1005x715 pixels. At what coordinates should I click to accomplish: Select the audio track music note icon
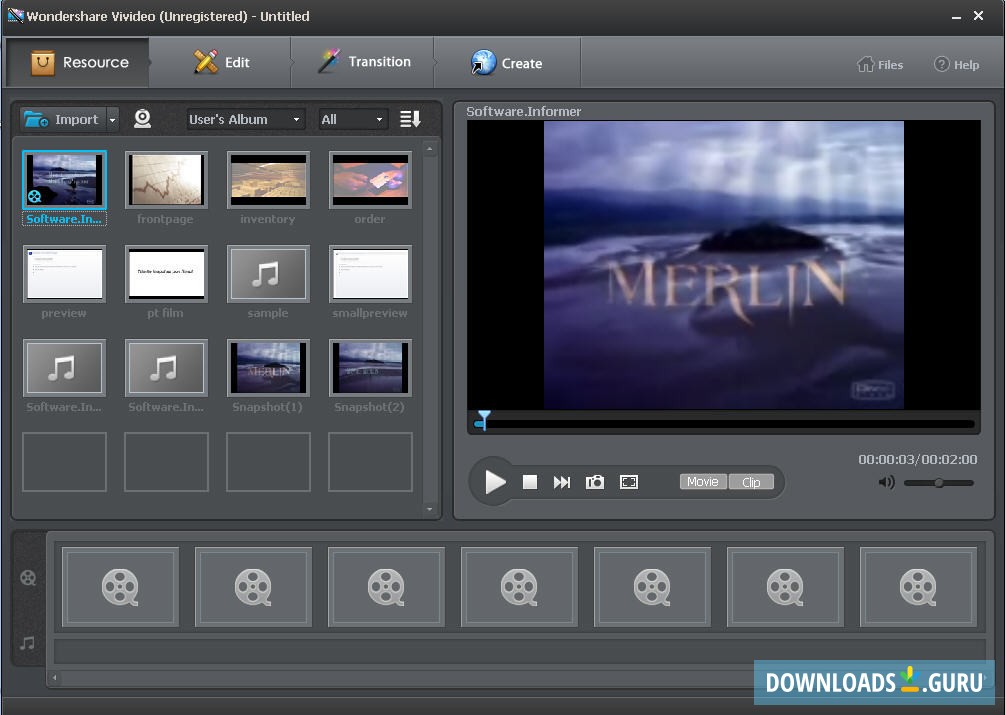click(28, 643)
